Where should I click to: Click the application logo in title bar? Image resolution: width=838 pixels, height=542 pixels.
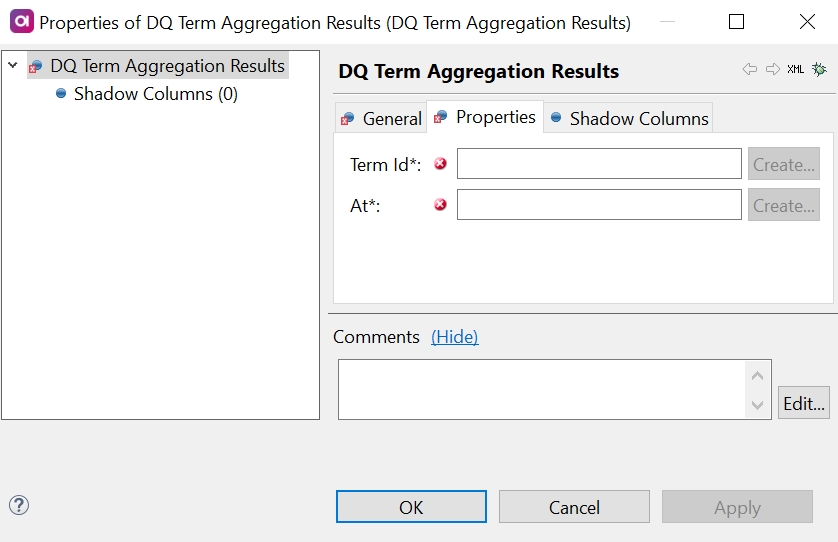pos(21,21)
